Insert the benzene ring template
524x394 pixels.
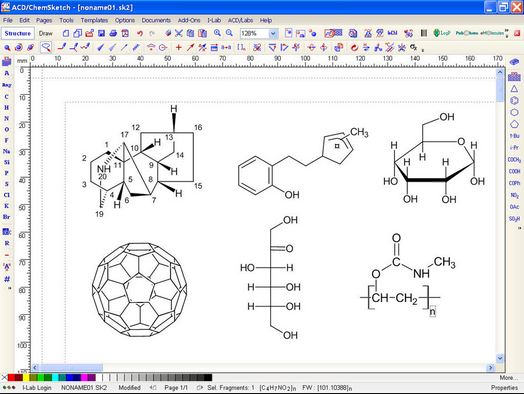click(x=514, y=101)
